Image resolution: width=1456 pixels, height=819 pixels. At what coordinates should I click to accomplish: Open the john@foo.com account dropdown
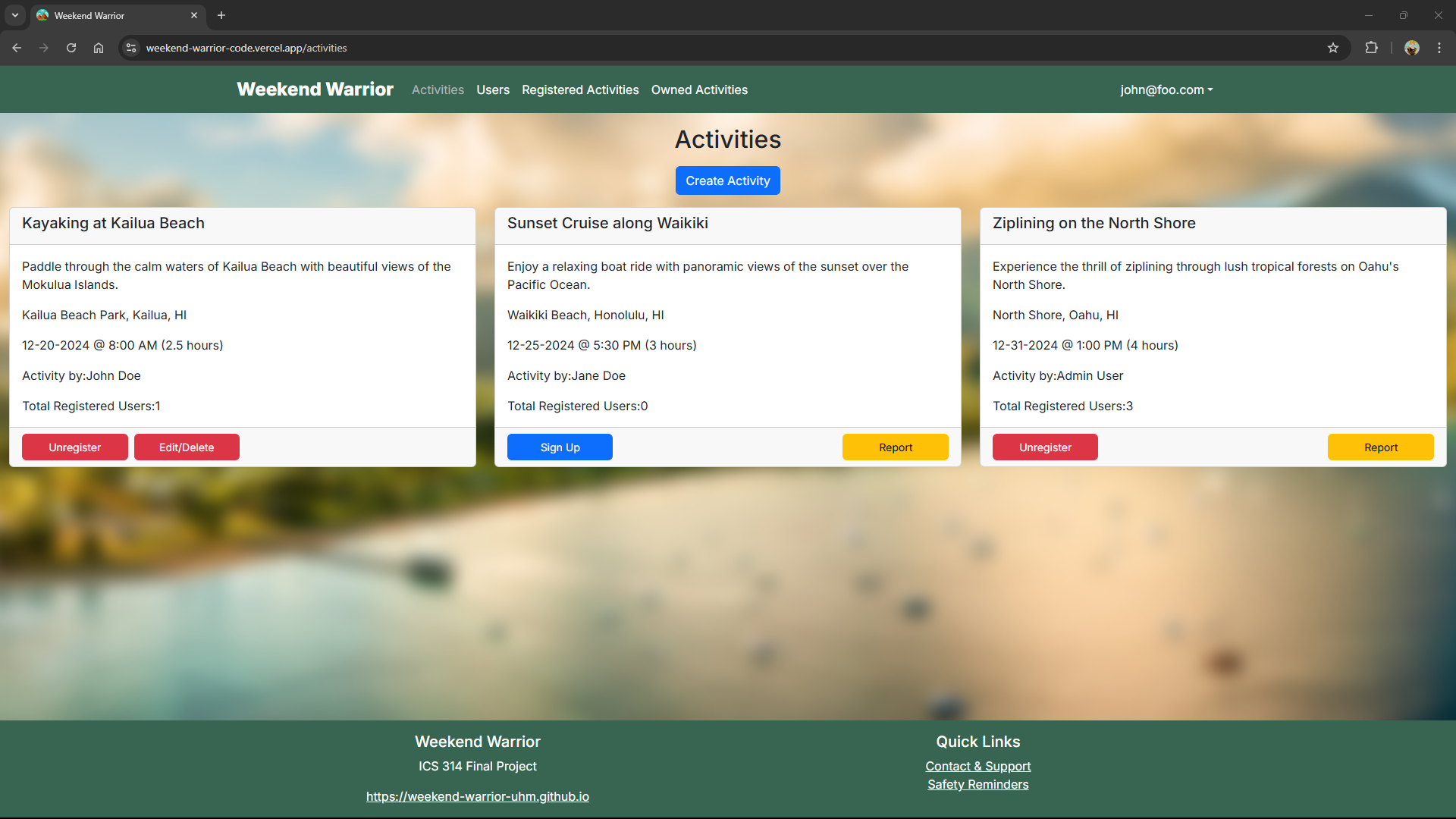click(x=1166, y=89)
